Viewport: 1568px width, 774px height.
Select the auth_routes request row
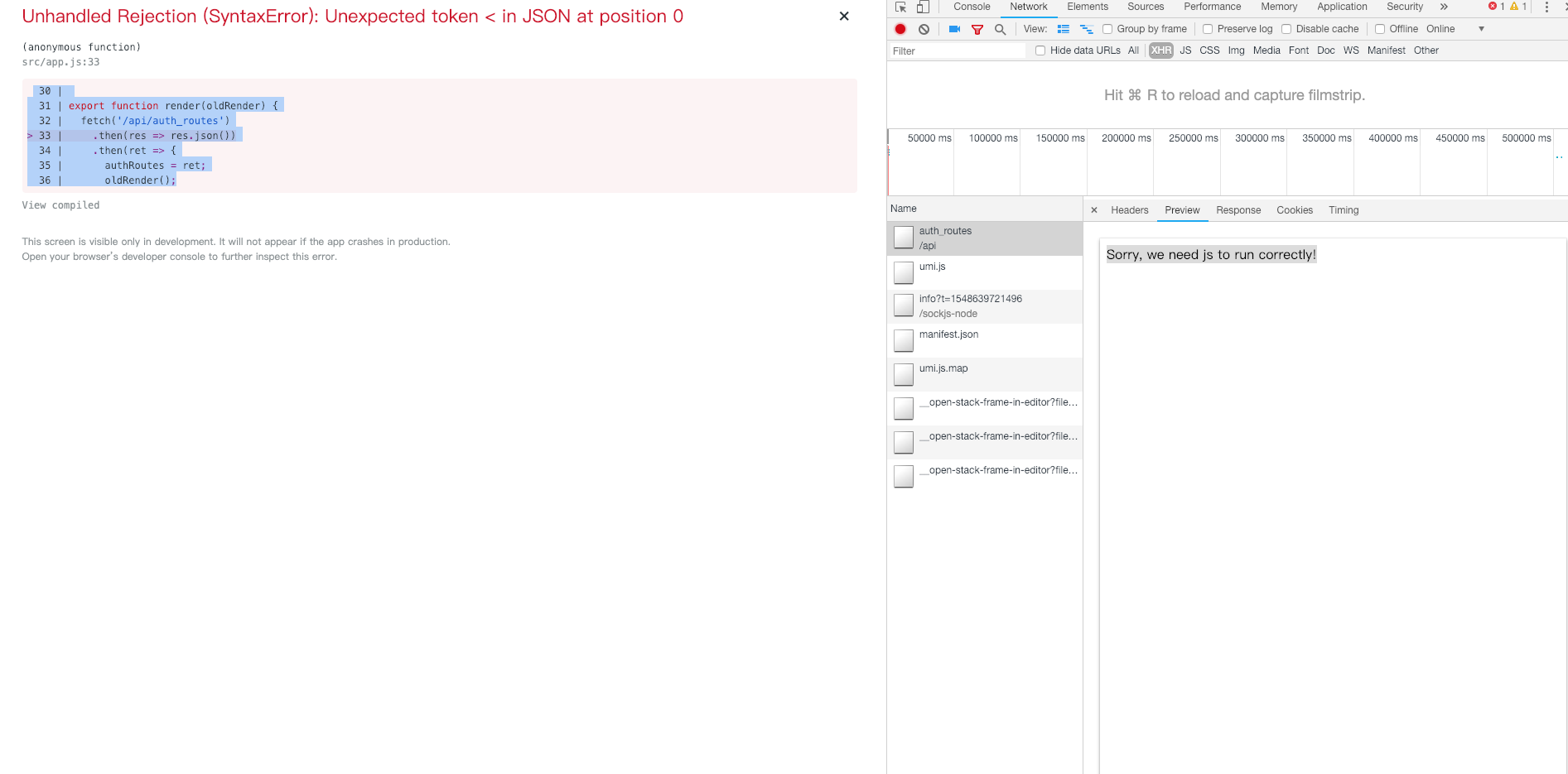point(985,238)
